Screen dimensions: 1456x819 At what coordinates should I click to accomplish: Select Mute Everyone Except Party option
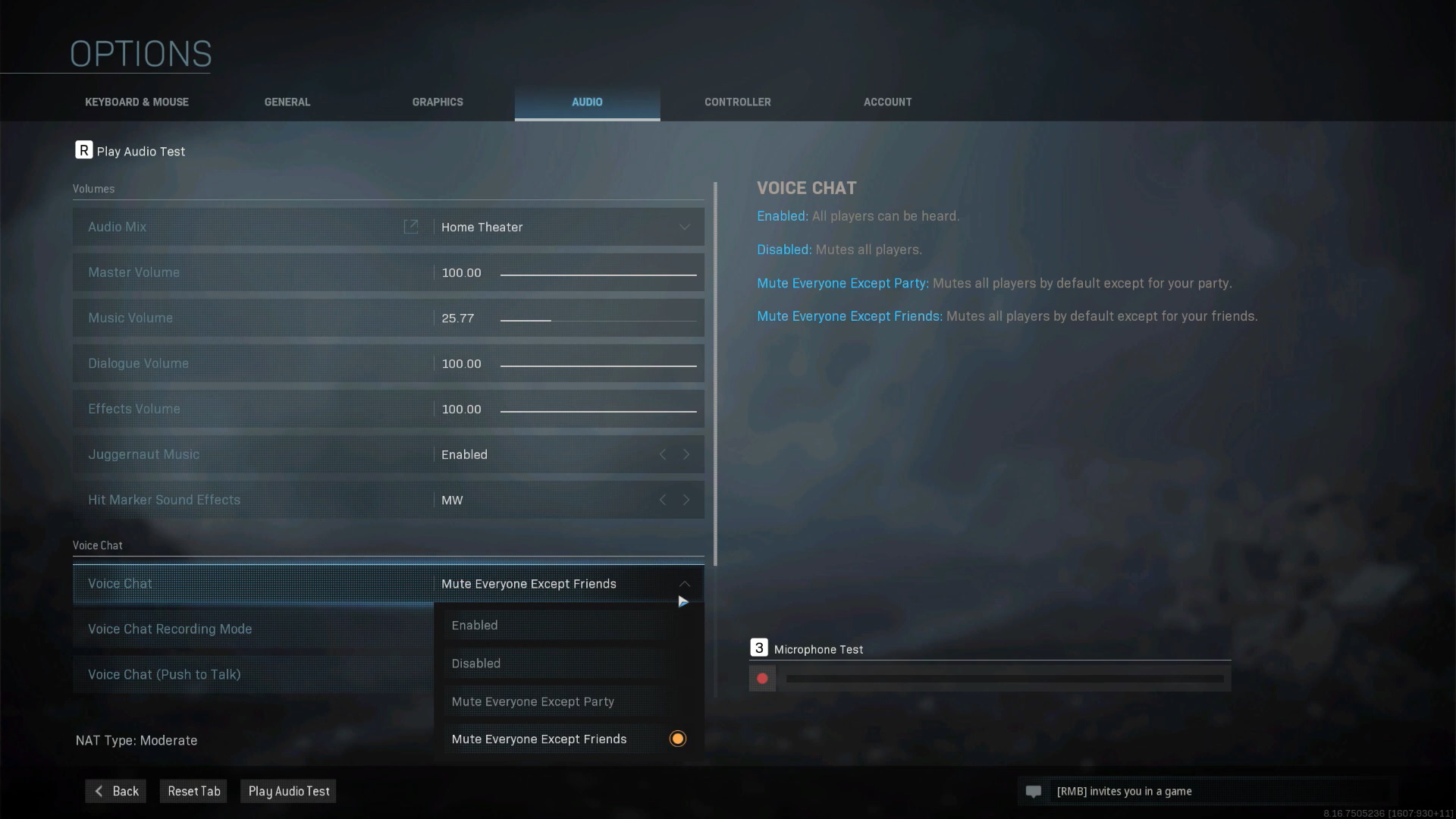pos(533,701)
